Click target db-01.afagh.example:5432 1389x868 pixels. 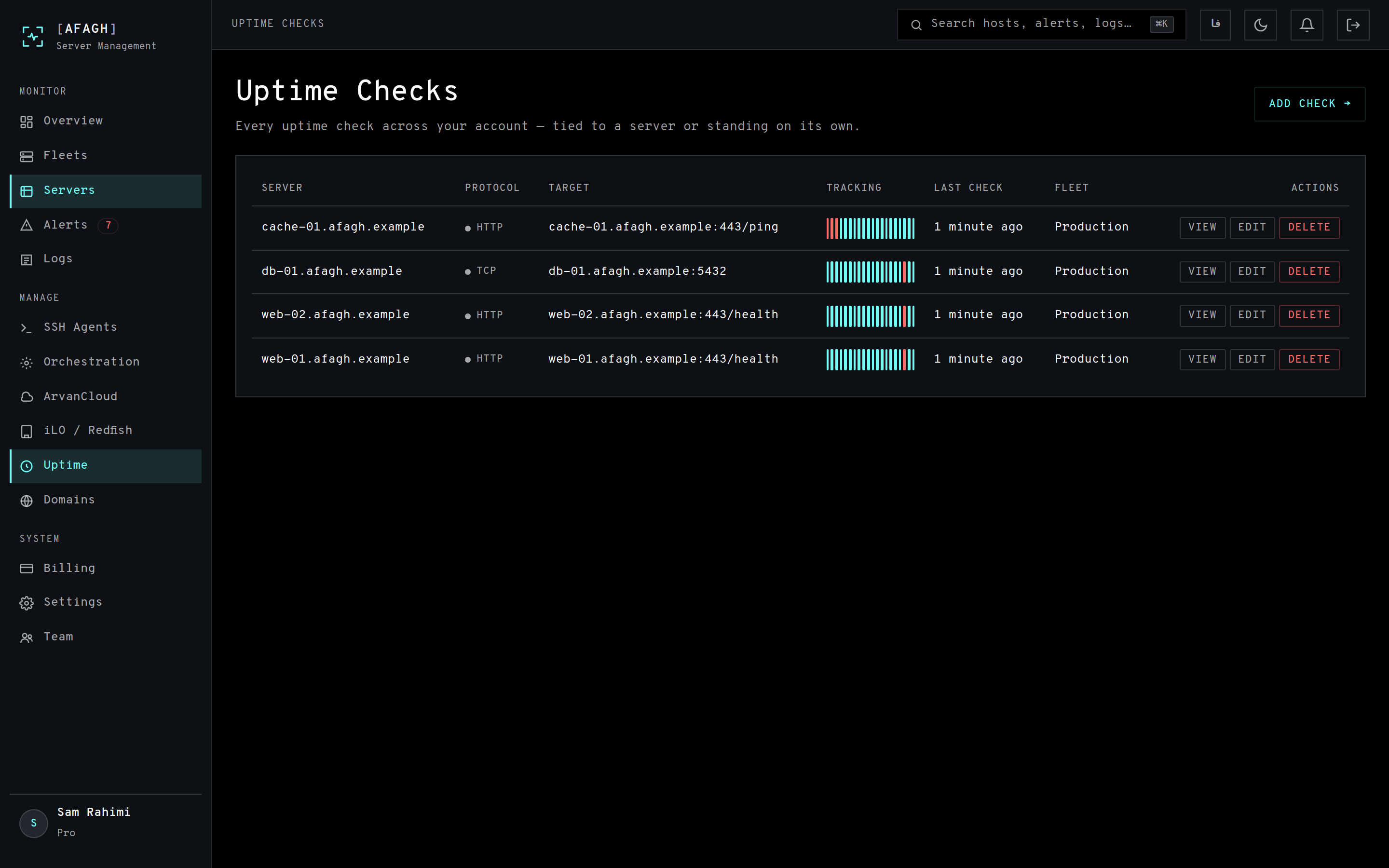[x=637, y=271]
